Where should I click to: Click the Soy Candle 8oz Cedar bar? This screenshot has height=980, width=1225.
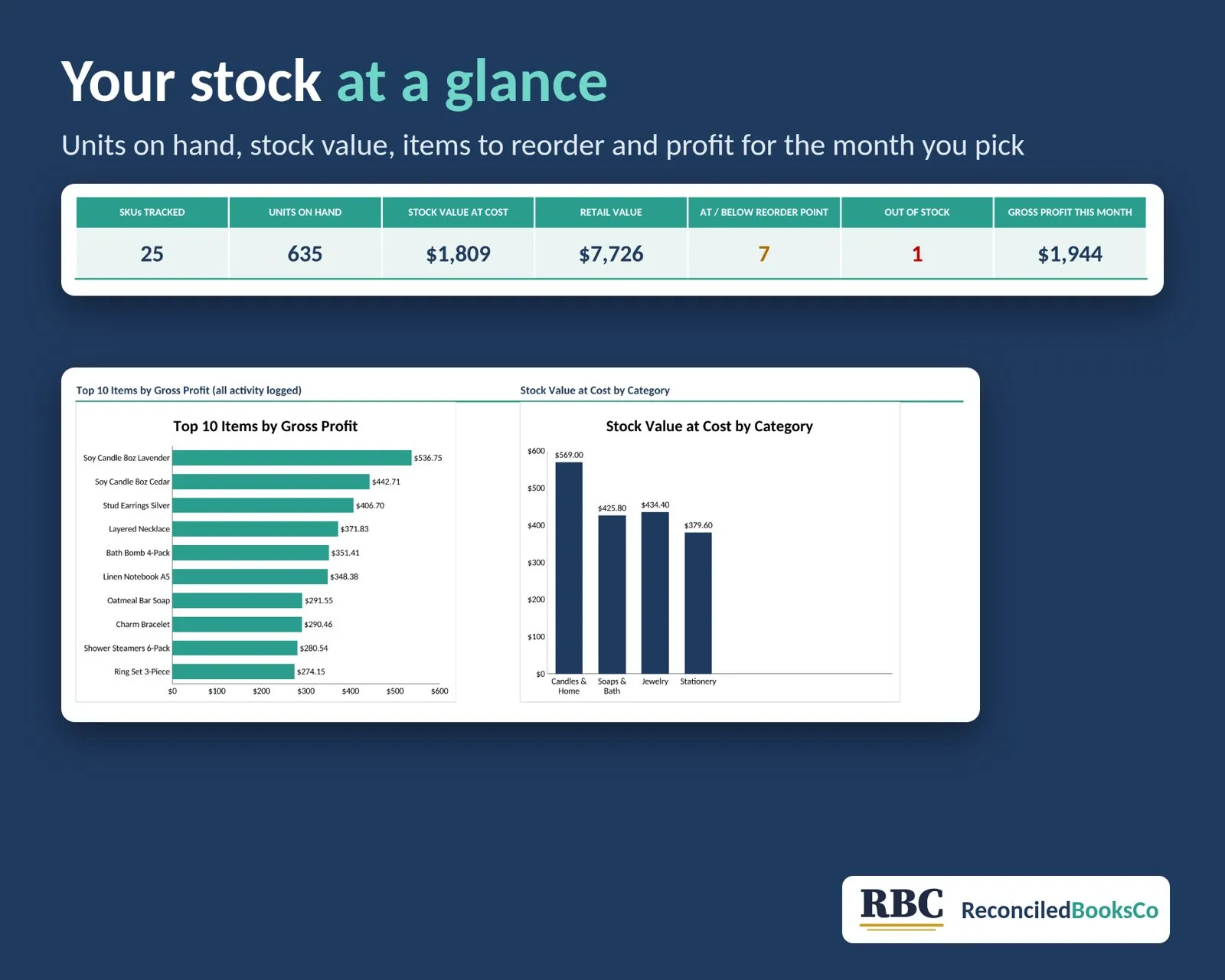pos(271,482)
